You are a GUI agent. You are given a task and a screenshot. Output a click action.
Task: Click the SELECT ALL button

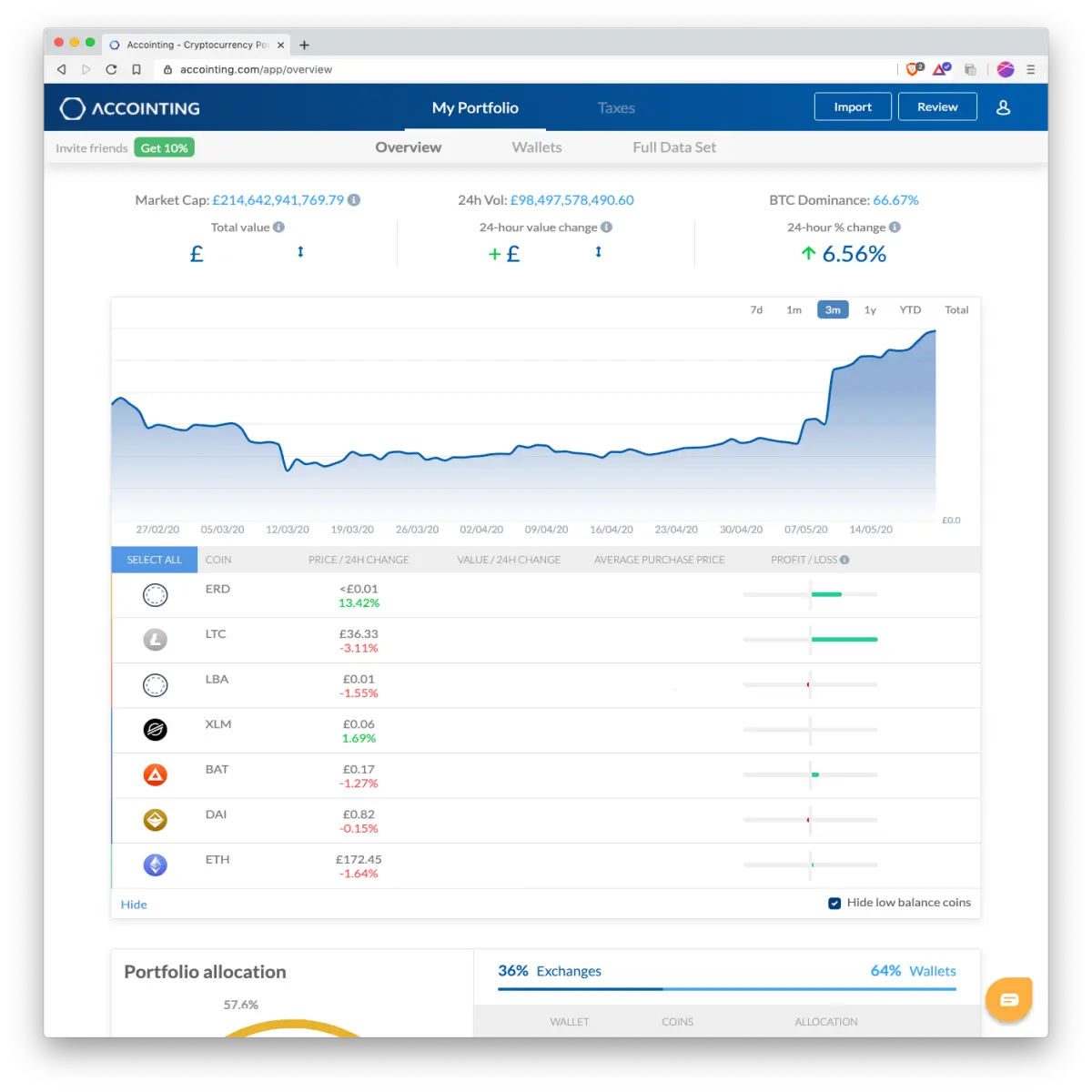coord(155,560)
